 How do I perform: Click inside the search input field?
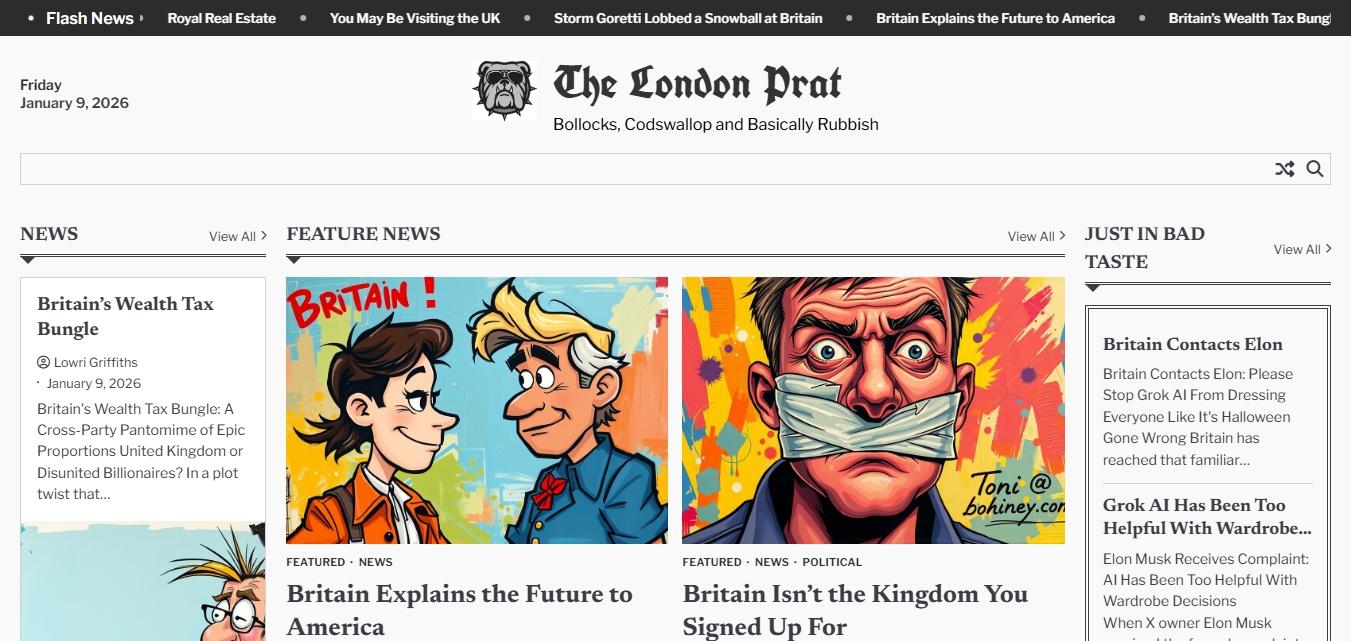click(x=645, y=169)
